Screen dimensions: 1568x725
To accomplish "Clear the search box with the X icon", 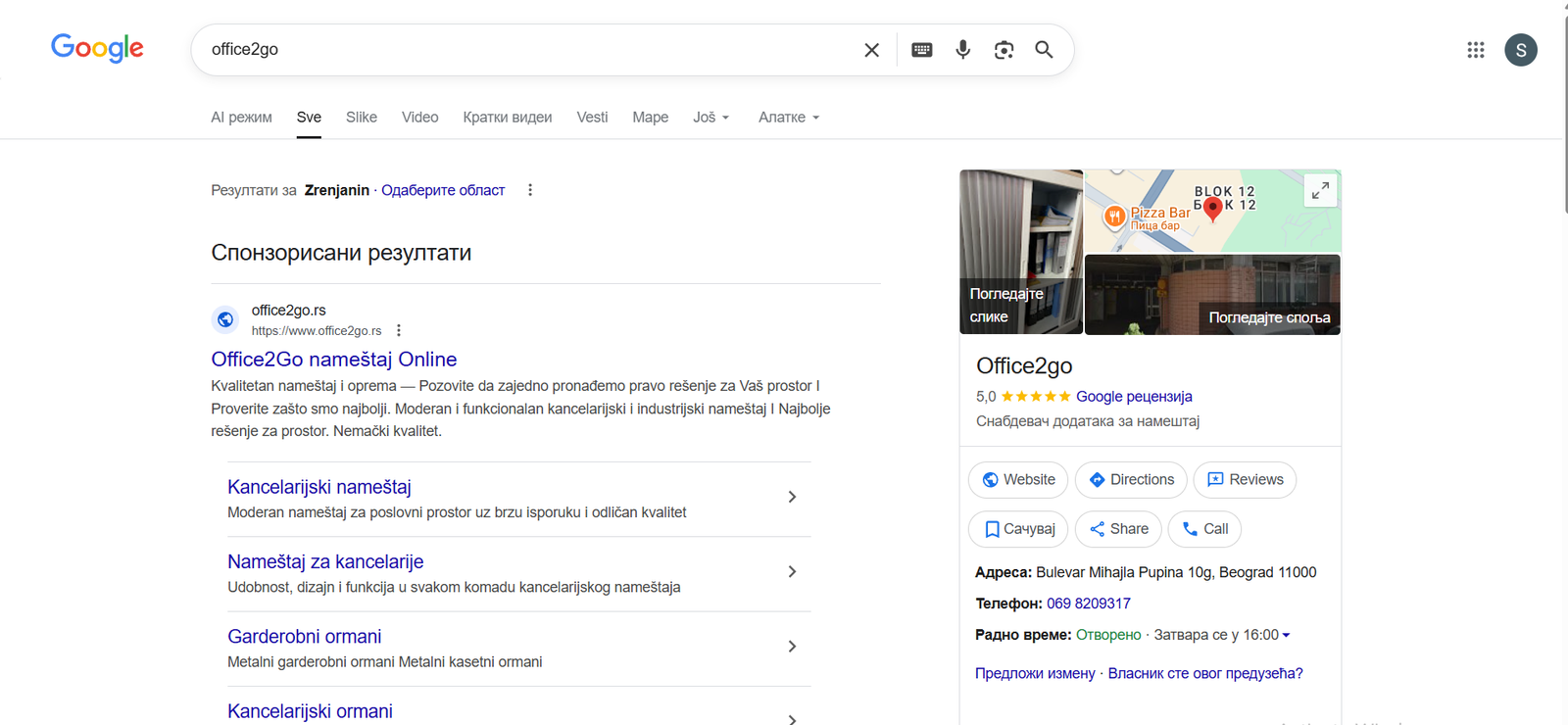I will (871, 50).
